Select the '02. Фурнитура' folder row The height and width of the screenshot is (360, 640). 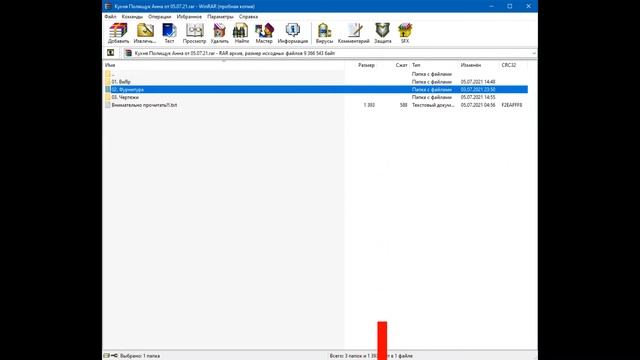point(316,89)
